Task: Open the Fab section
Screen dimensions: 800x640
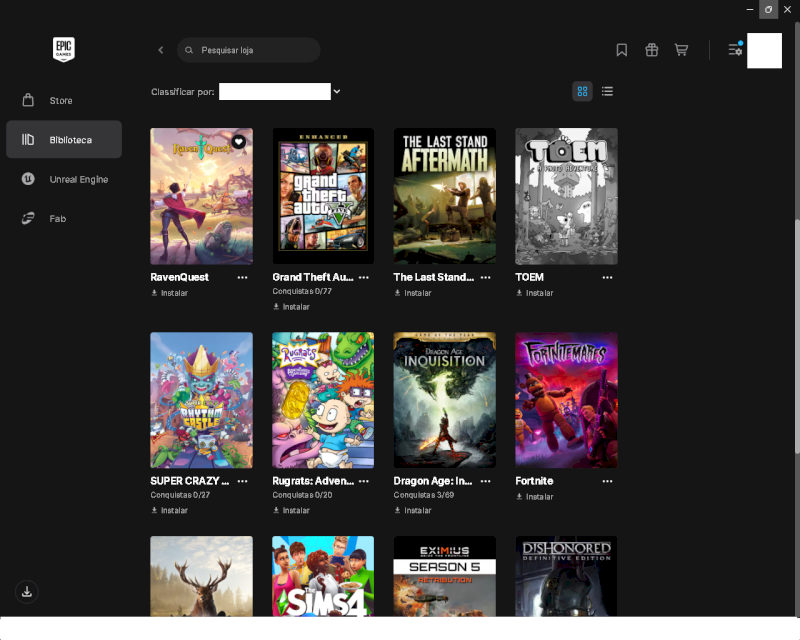Action: click(x=64, y=218)
